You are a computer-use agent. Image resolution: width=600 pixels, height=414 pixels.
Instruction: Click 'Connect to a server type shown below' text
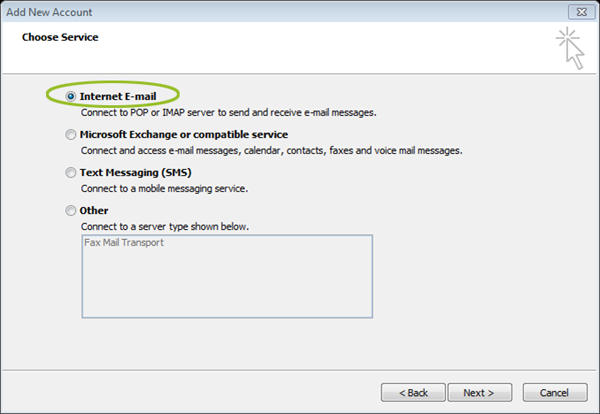(x=165, y=227)
